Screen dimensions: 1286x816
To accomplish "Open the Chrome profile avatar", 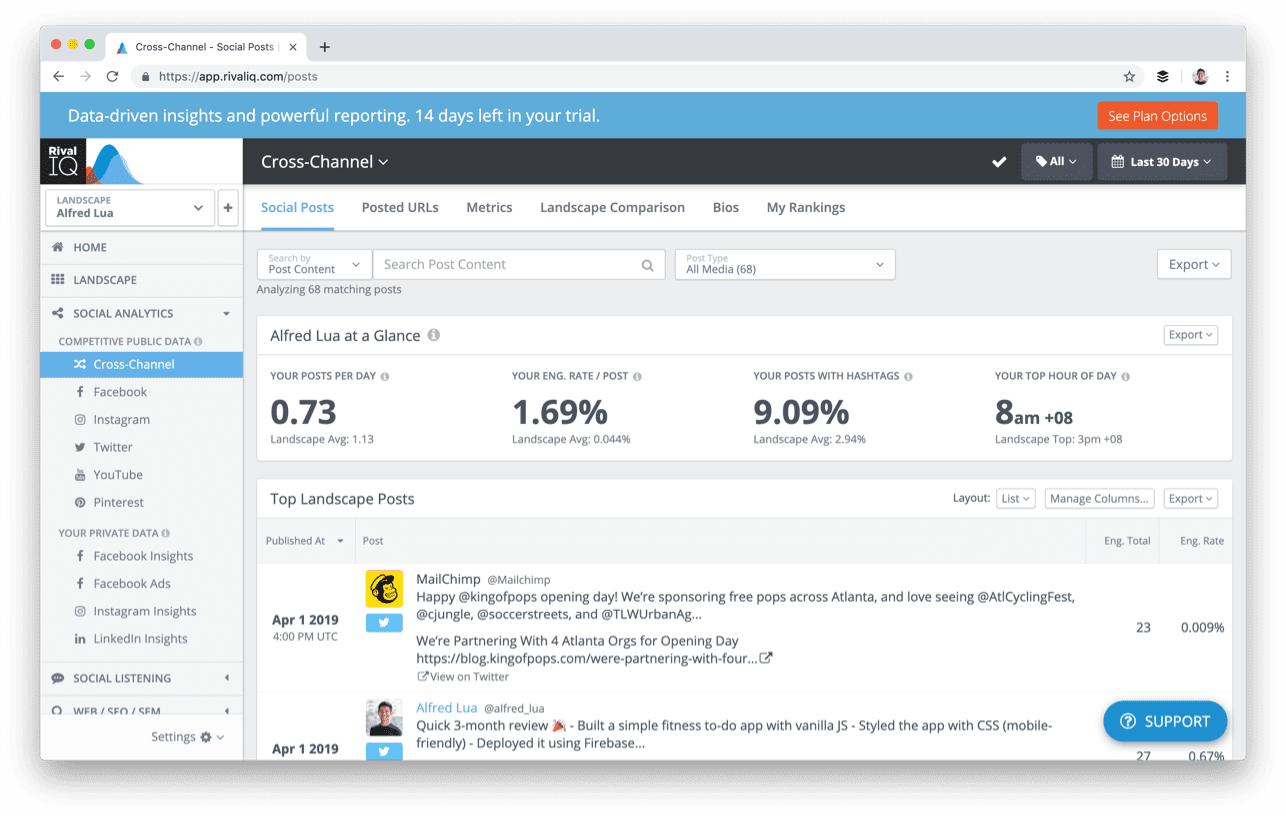I will click(x=1200, y=76).
